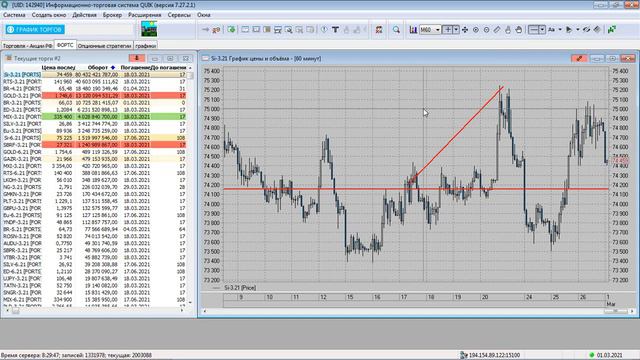Click the date 01.03.2021 in status bar
Viewport: 640px width, 360px height.
tap(609, 355)
